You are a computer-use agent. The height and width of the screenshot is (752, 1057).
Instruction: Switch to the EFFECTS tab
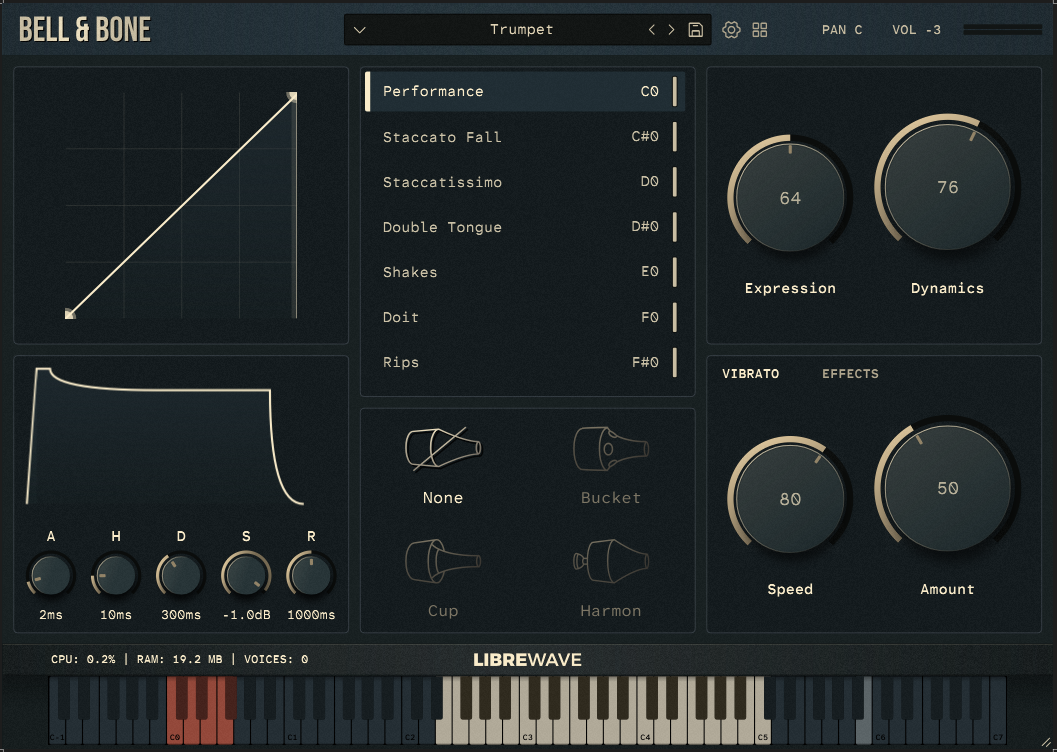850,374
